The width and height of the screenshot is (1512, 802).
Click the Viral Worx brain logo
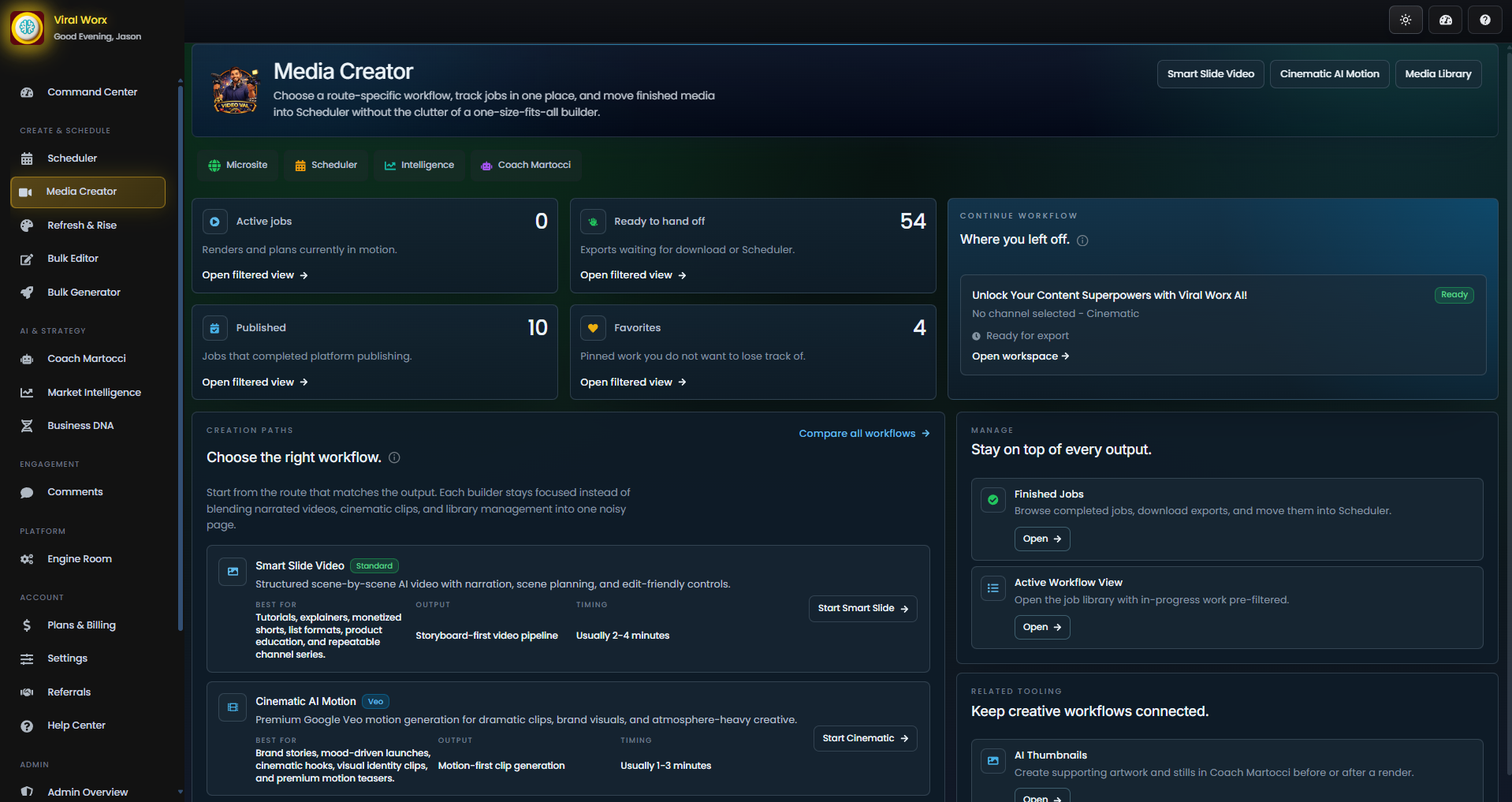click(28, 28)
